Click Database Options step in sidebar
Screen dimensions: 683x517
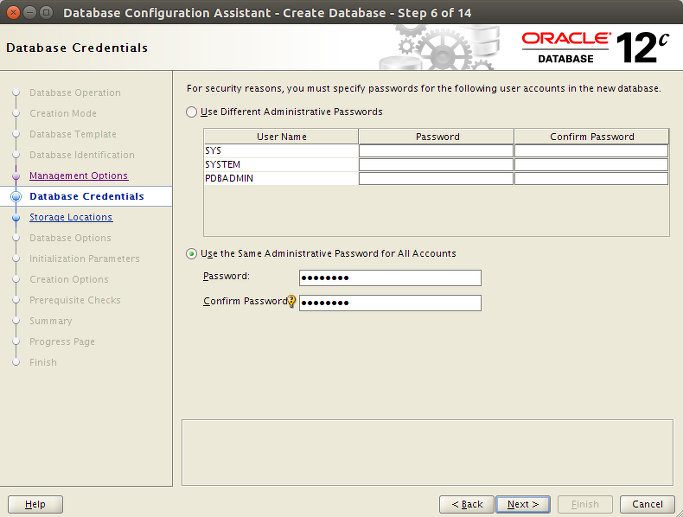click(70, 238)
